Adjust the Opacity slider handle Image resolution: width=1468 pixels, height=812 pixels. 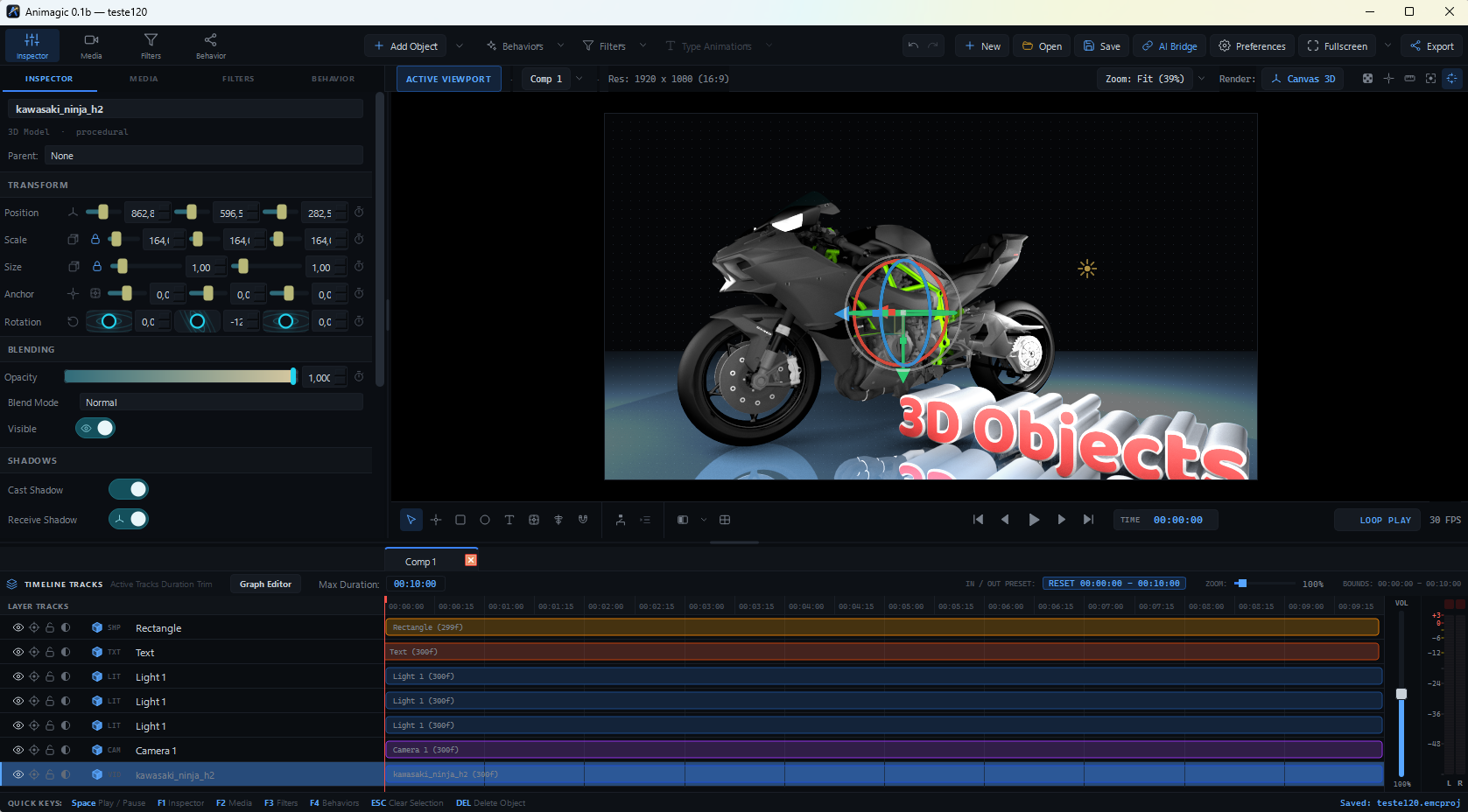[x=293, y=376]
